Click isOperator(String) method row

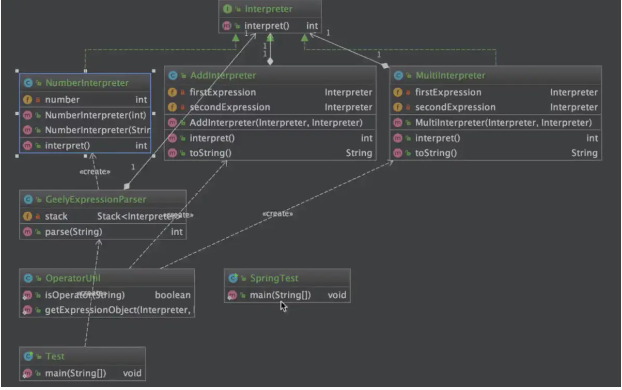[x=107, y=295]
